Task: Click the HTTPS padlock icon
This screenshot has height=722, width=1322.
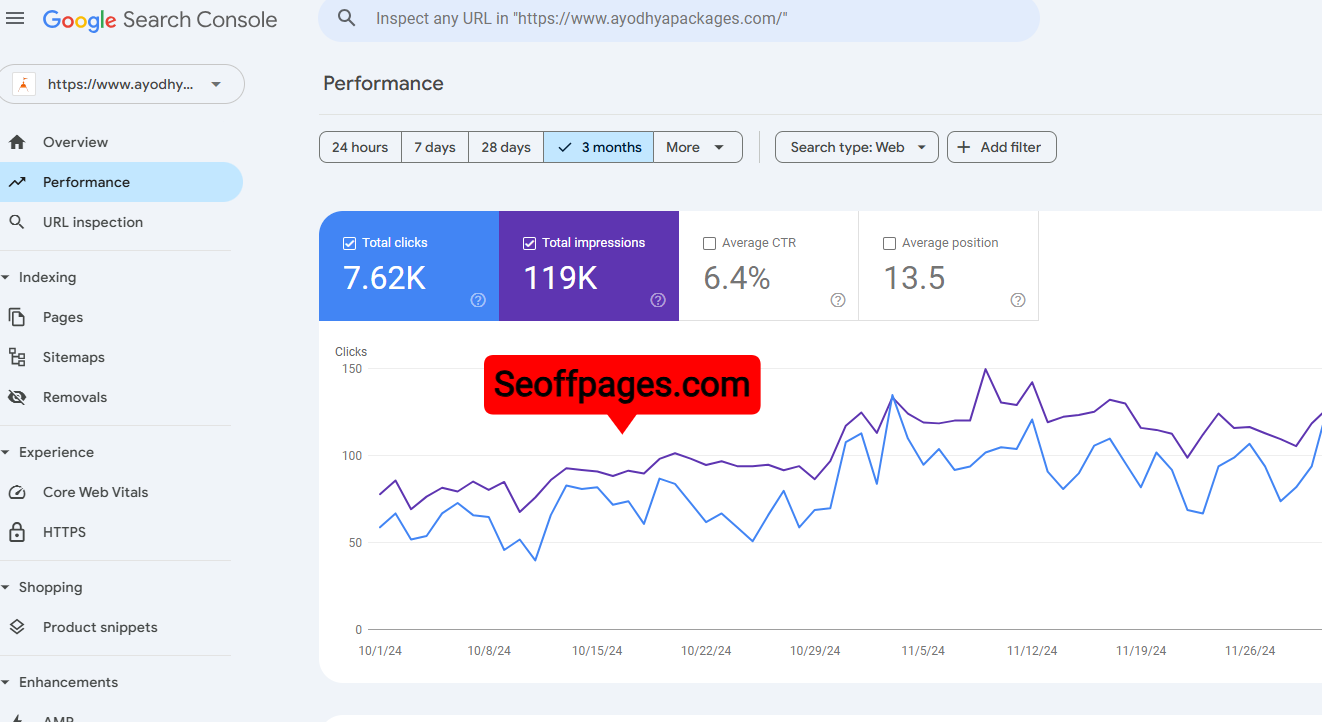Action: 17,532
